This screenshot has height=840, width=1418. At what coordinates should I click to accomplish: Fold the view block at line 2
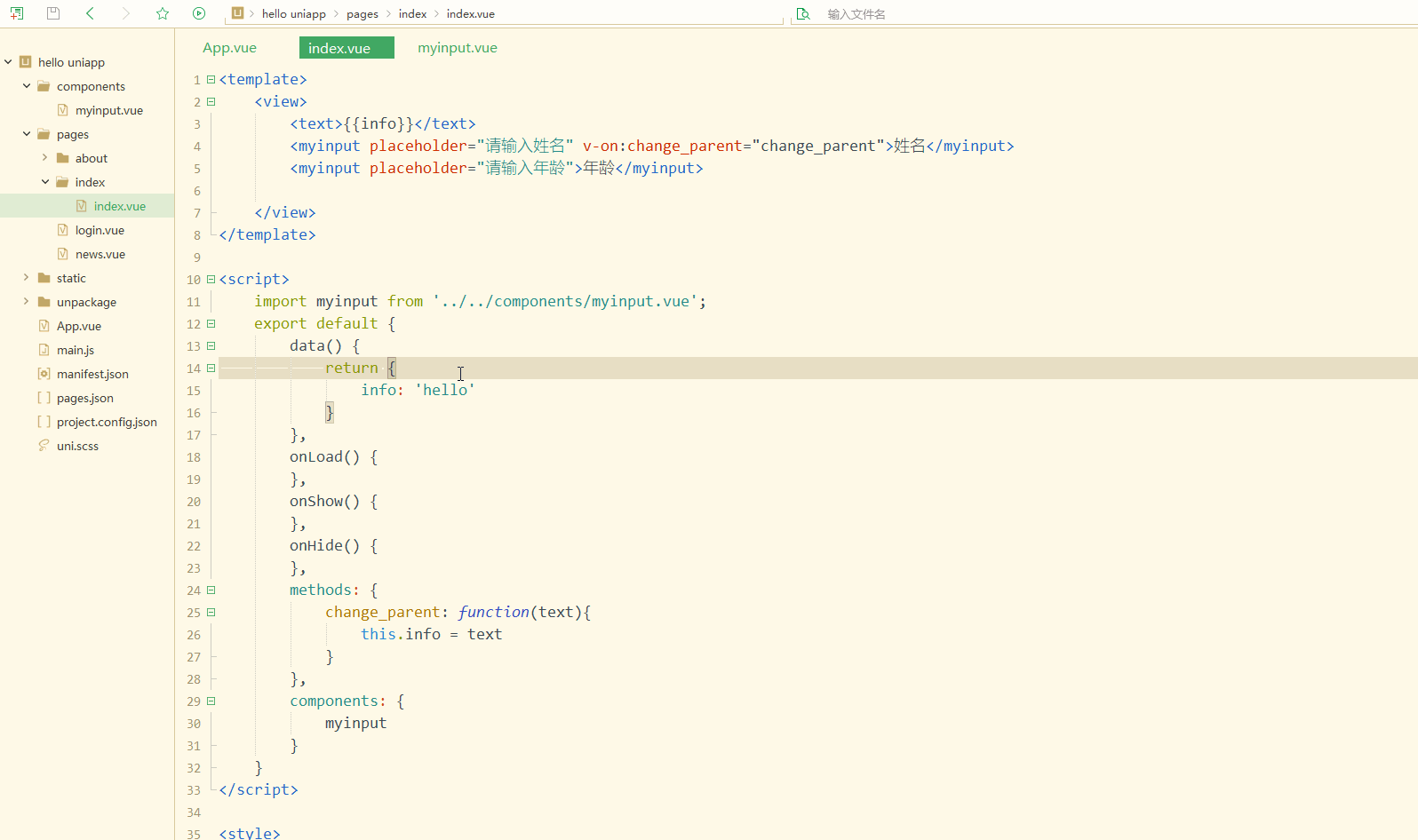click(x=211, y=101)
